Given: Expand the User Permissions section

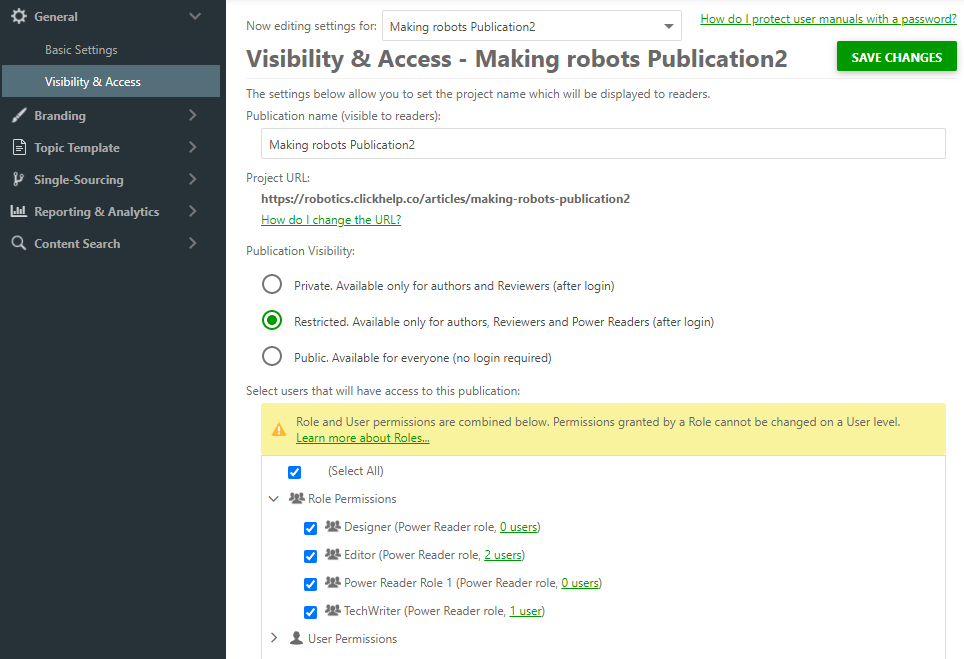Looking at the screenshot, I should [274, 638].
